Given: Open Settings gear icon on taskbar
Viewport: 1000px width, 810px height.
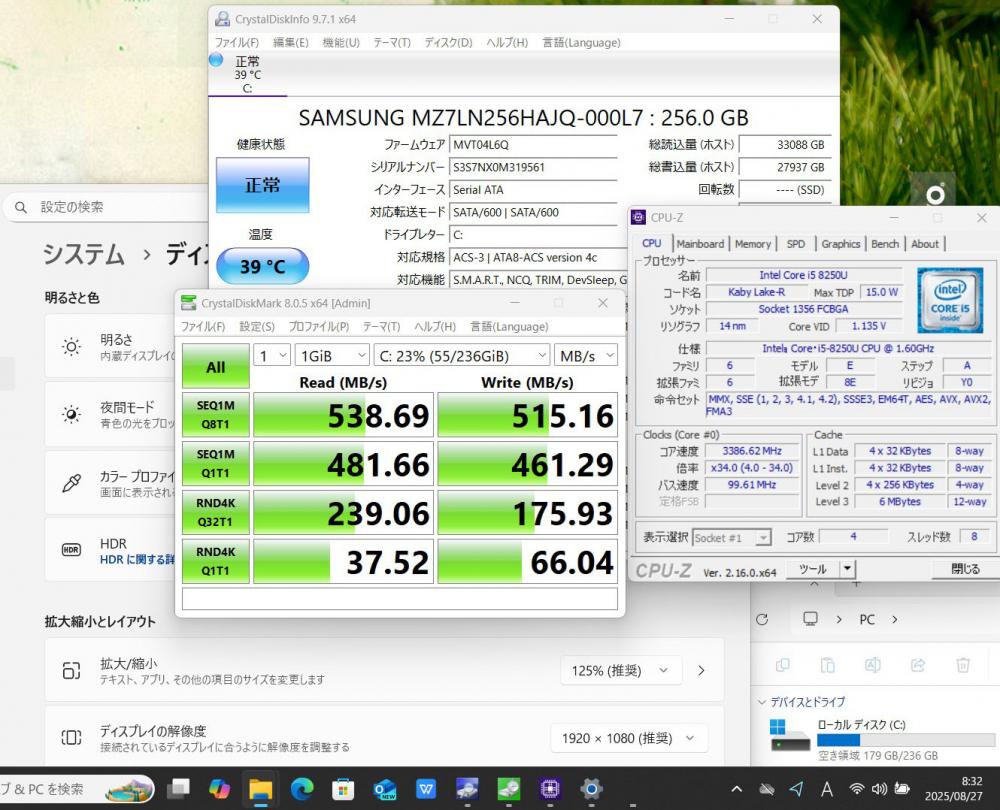Looking at the screenshot, I should 591,790.
